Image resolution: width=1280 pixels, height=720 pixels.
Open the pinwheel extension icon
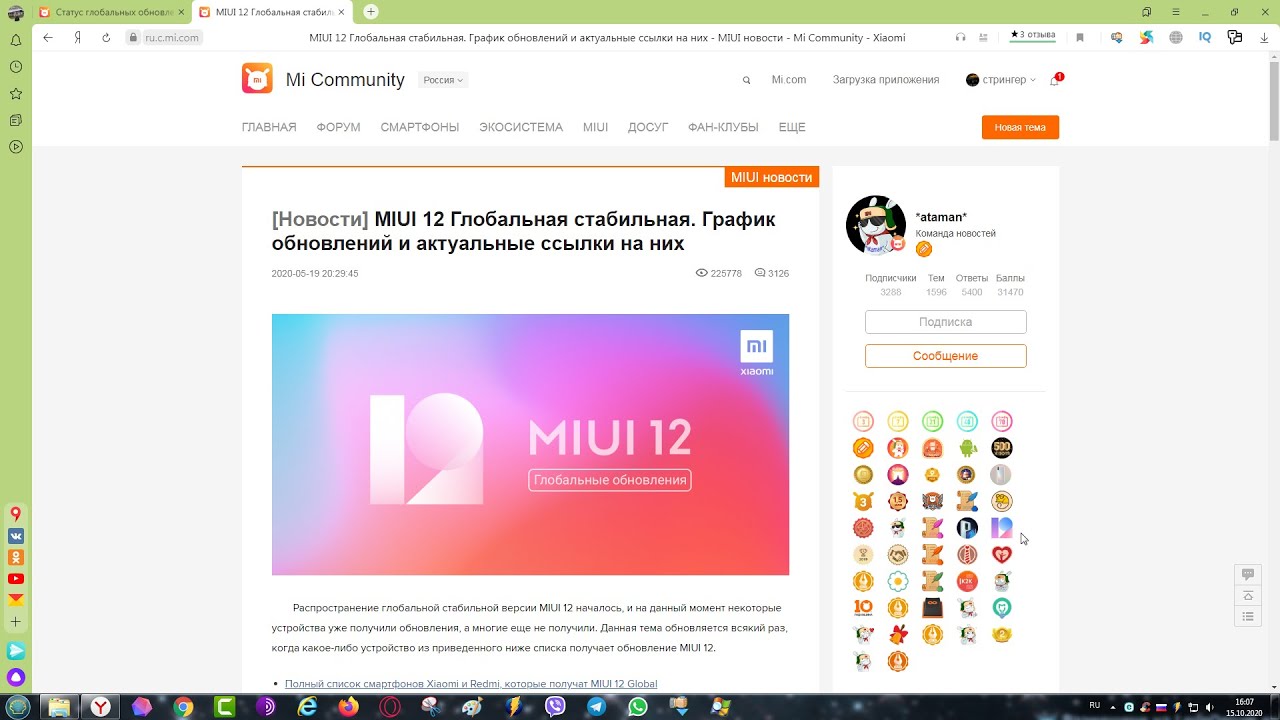1147,38
